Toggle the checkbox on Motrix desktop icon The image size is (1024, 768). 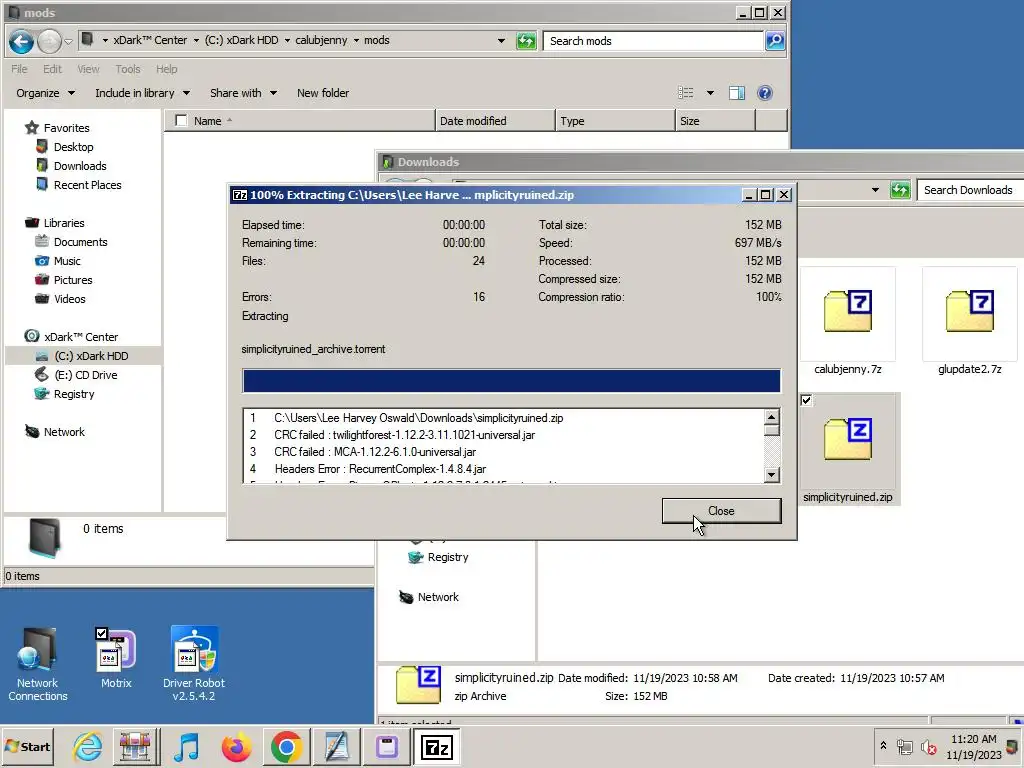tap(101, 633)
